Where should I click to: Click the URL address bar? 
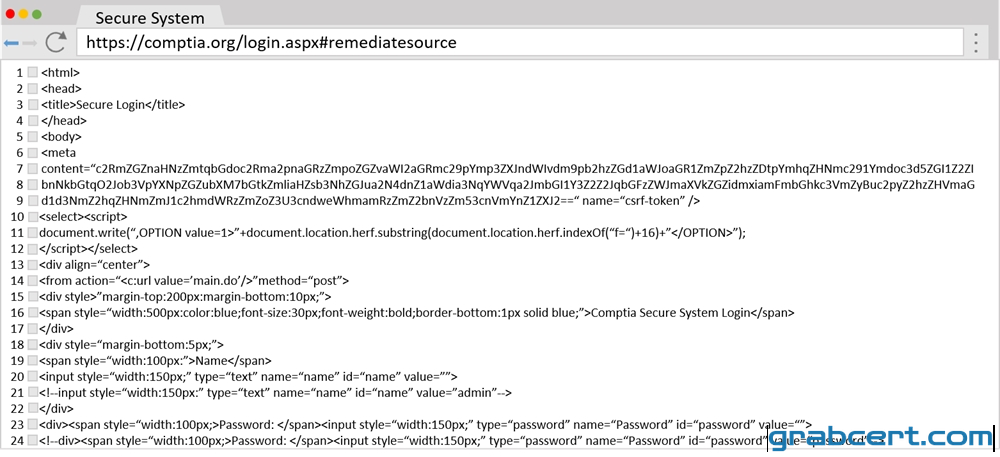point(520,43)
